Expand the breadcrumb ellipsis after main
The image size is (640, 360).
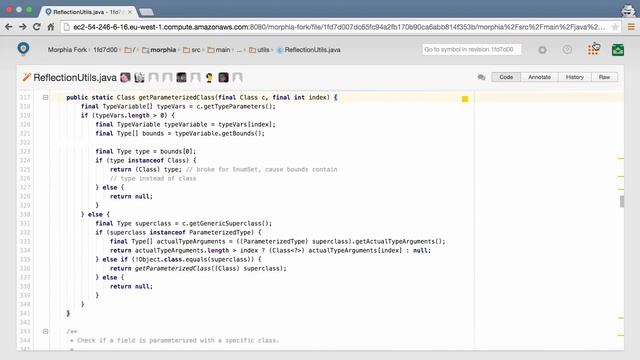coord(239,50)
